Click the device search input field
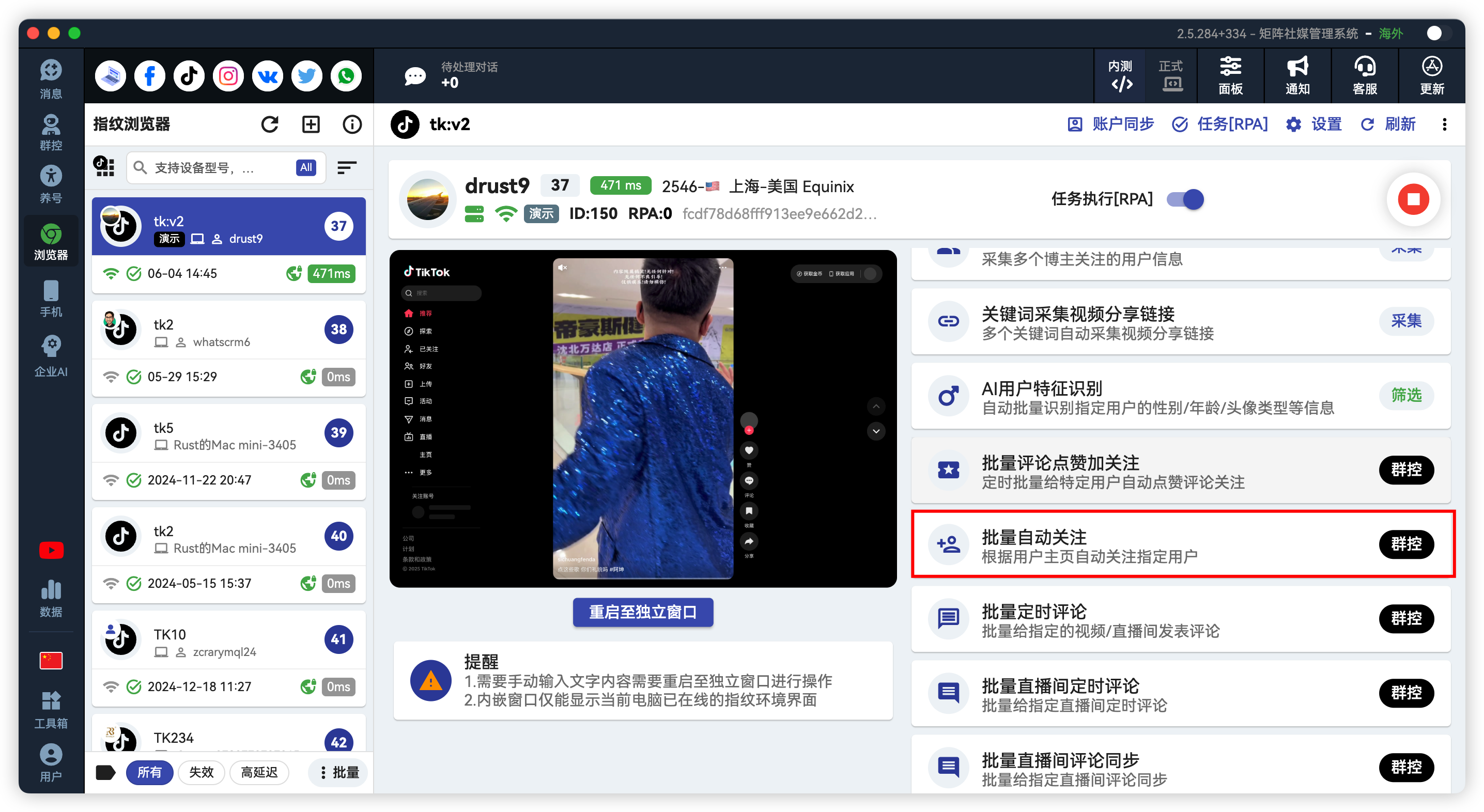Viewport: 1484px width, 812px height. pos(226,167)
